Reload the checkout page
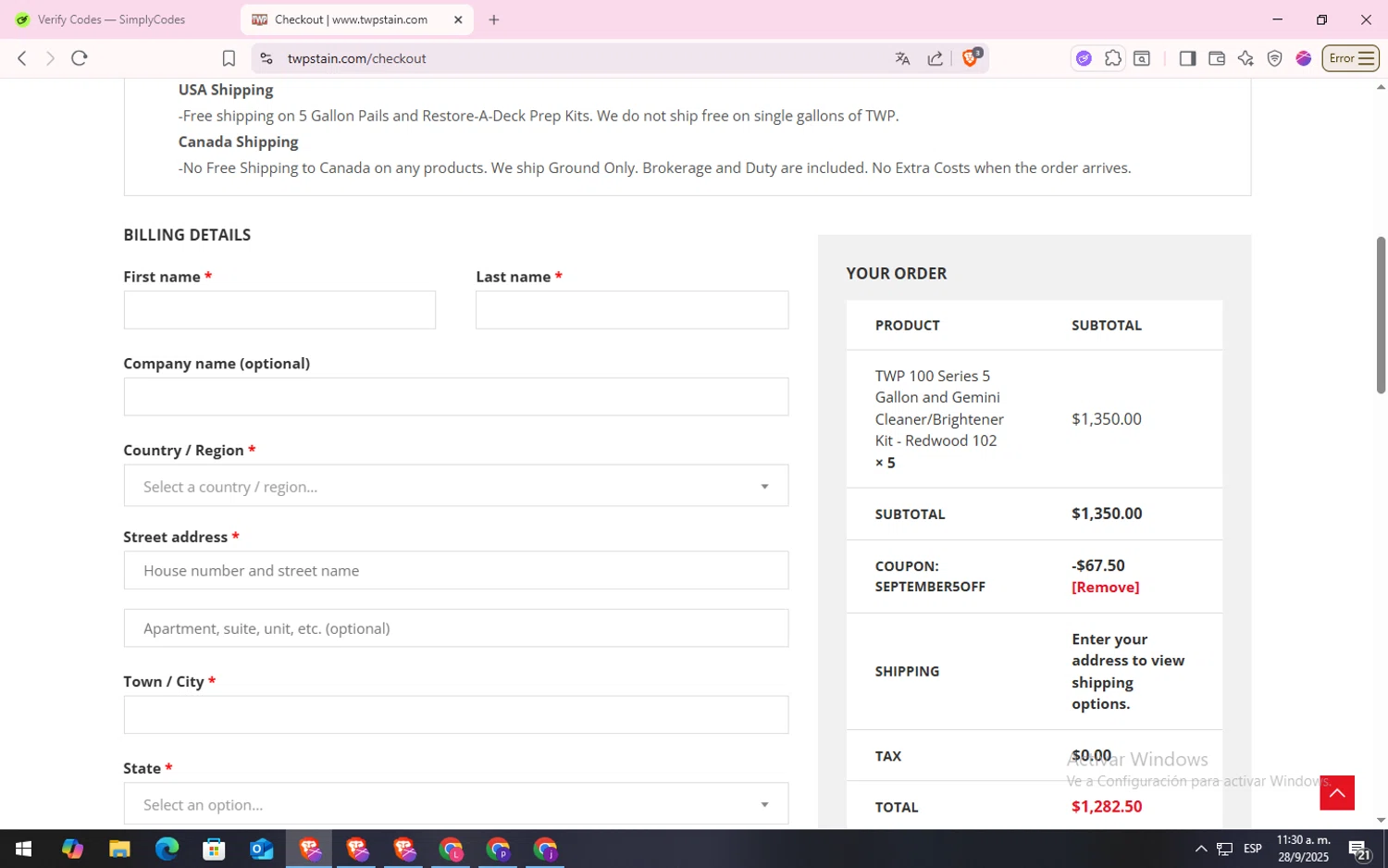This screenshot has width=1388, height=868. (x=80, y=58)
